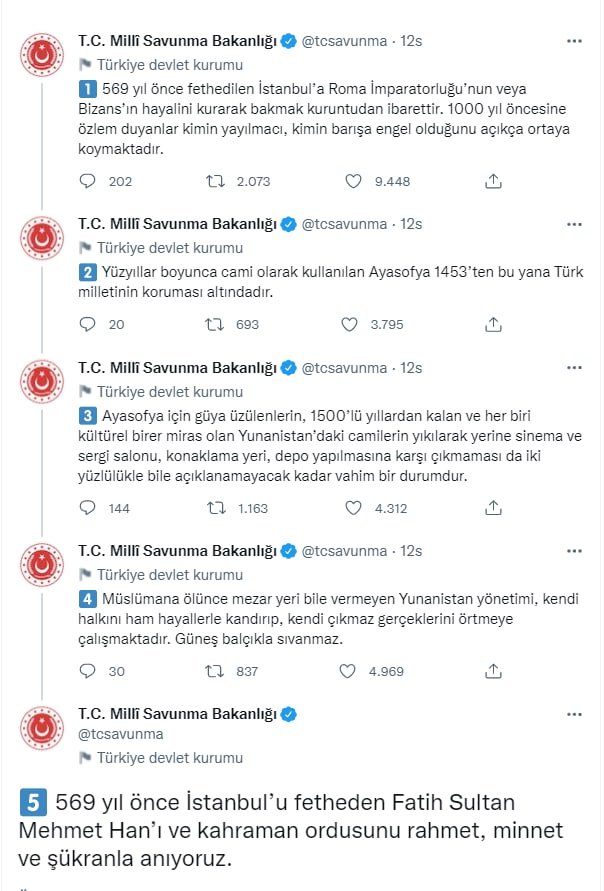This screenshot has height=891, width=604.
Task: Like the Ayasofya tweet with 3.795 likes
Action: tap(349, 324)
